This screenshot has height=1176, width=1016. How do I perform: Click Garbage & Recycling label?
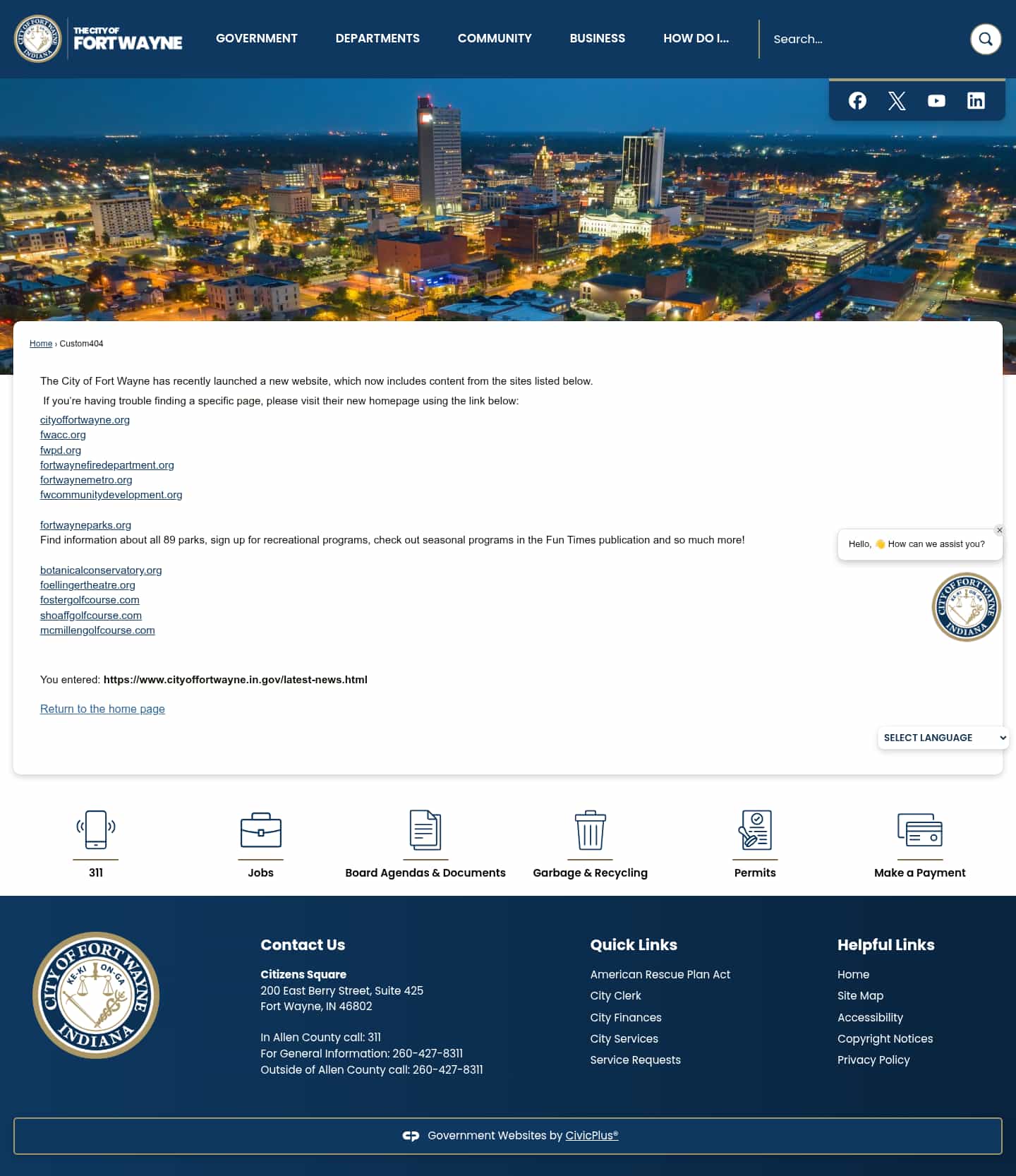point(591,872)
